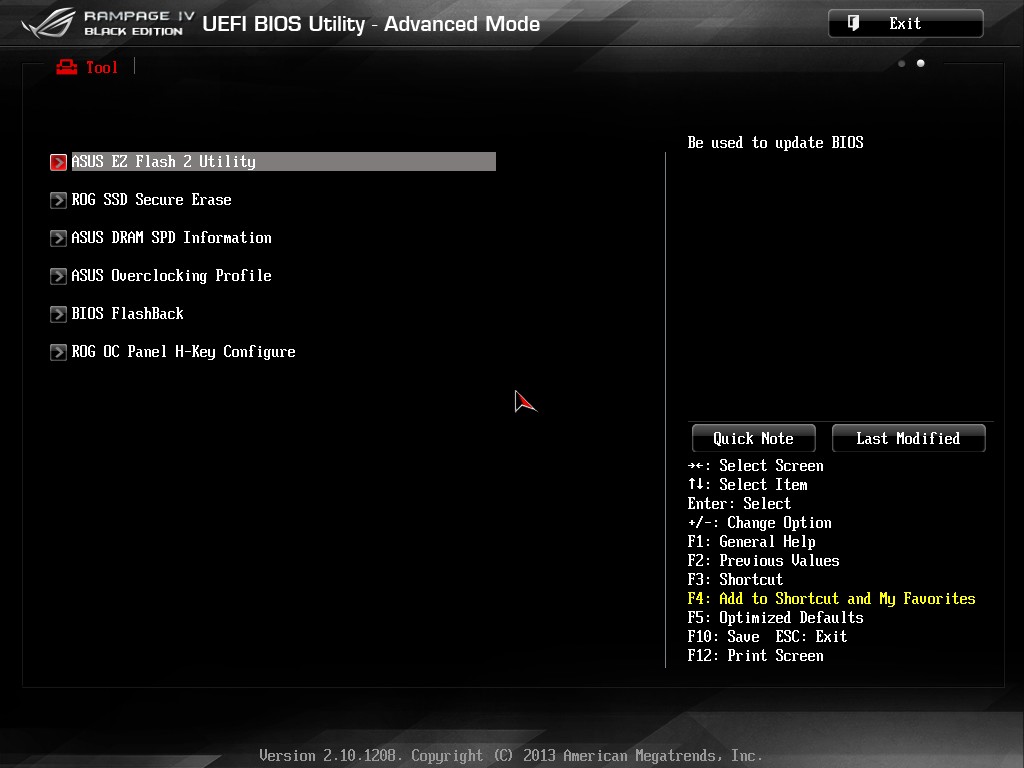Screen dimensions: 1024x768
Task: Click the arrow icon beside BIOS FlashBack
Action: pos(58,314)
